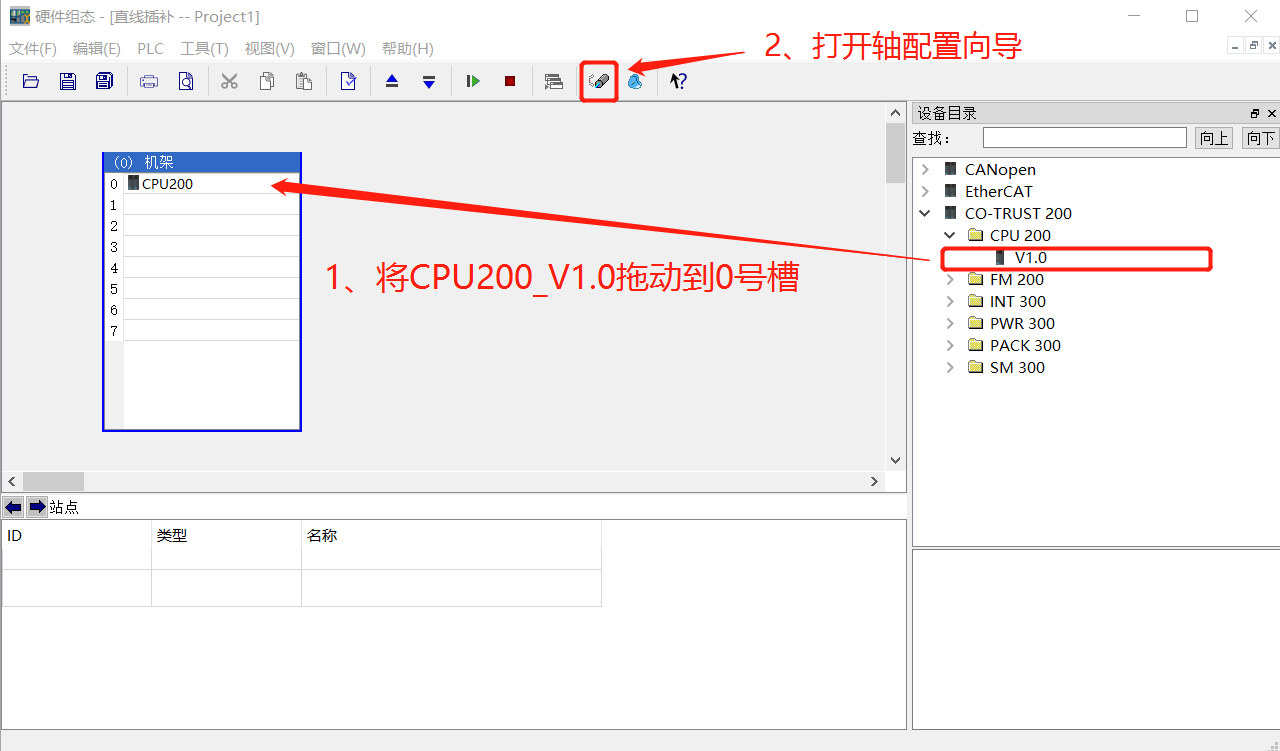Click the ID column header
1280x751 pixels.
(77, 536)
